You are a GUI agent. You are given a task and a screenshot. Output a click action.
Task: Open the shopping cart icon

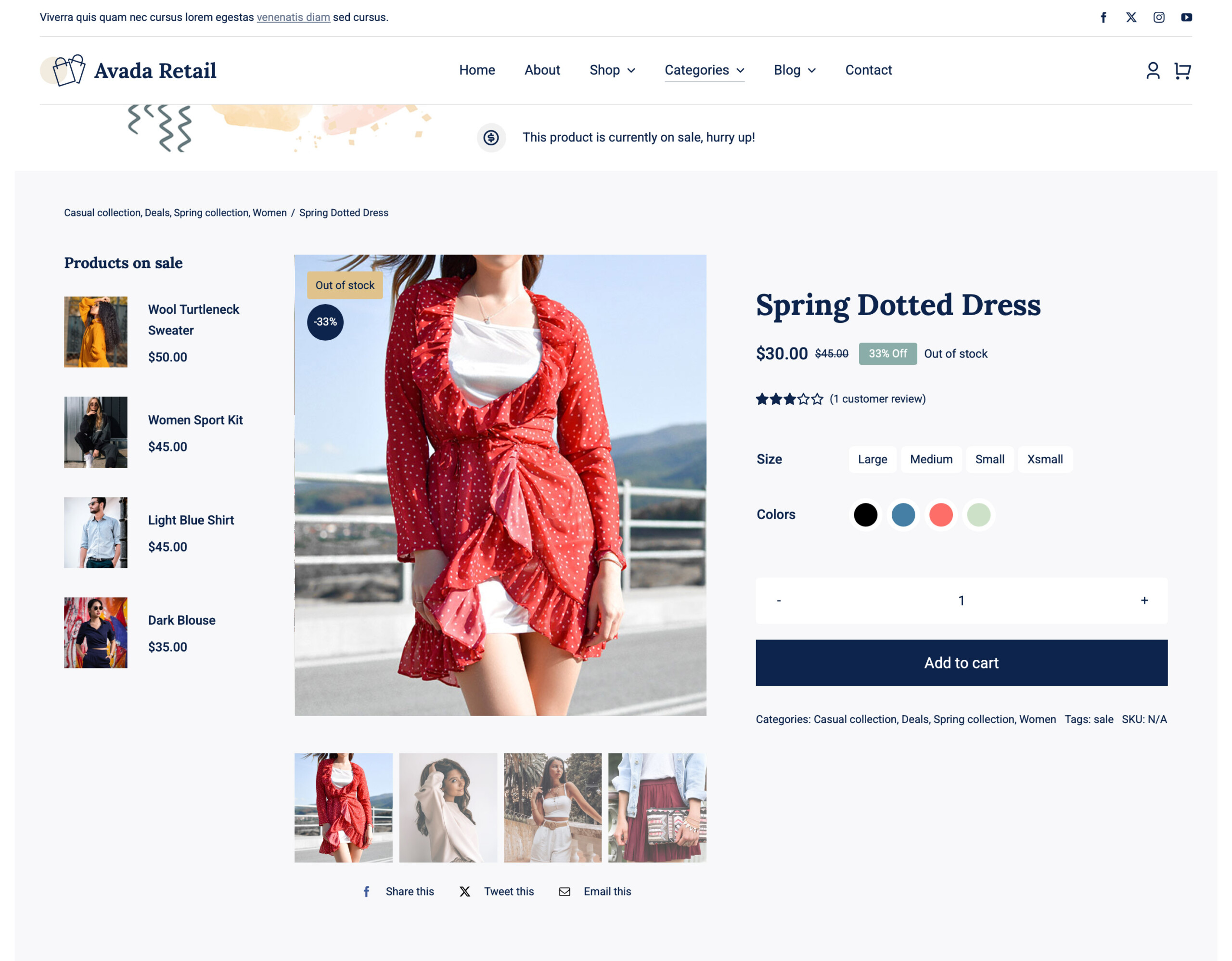coord(1182,70)
